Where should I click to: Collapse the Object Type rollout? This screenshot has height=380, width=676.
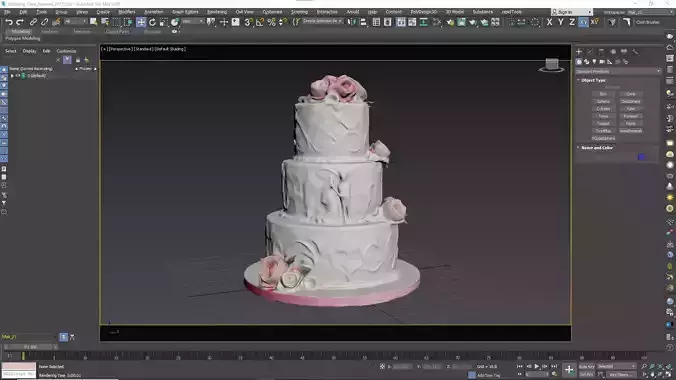(593, 80)
